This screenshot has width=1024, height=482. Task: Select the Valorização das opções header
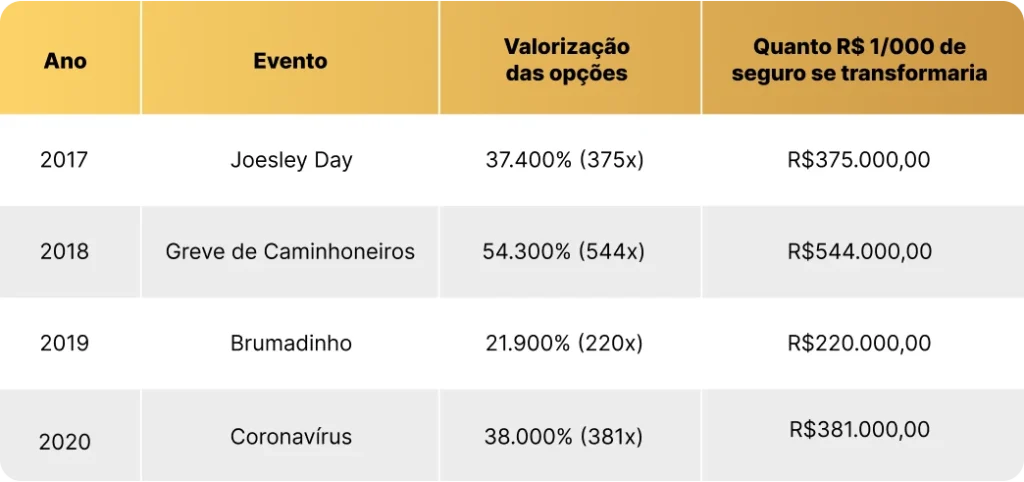coord(568,60)
